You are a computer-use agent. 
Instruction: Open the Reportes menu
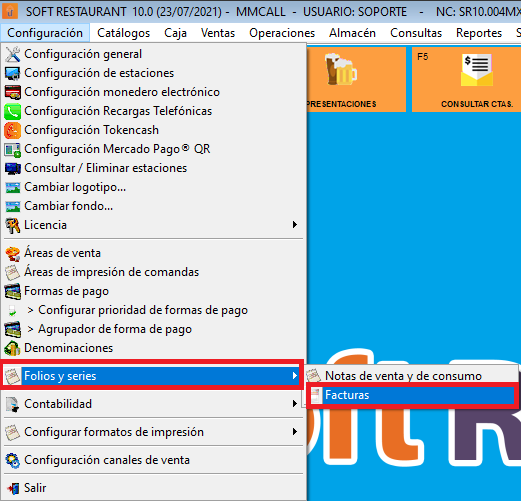(x=479, y=33)
